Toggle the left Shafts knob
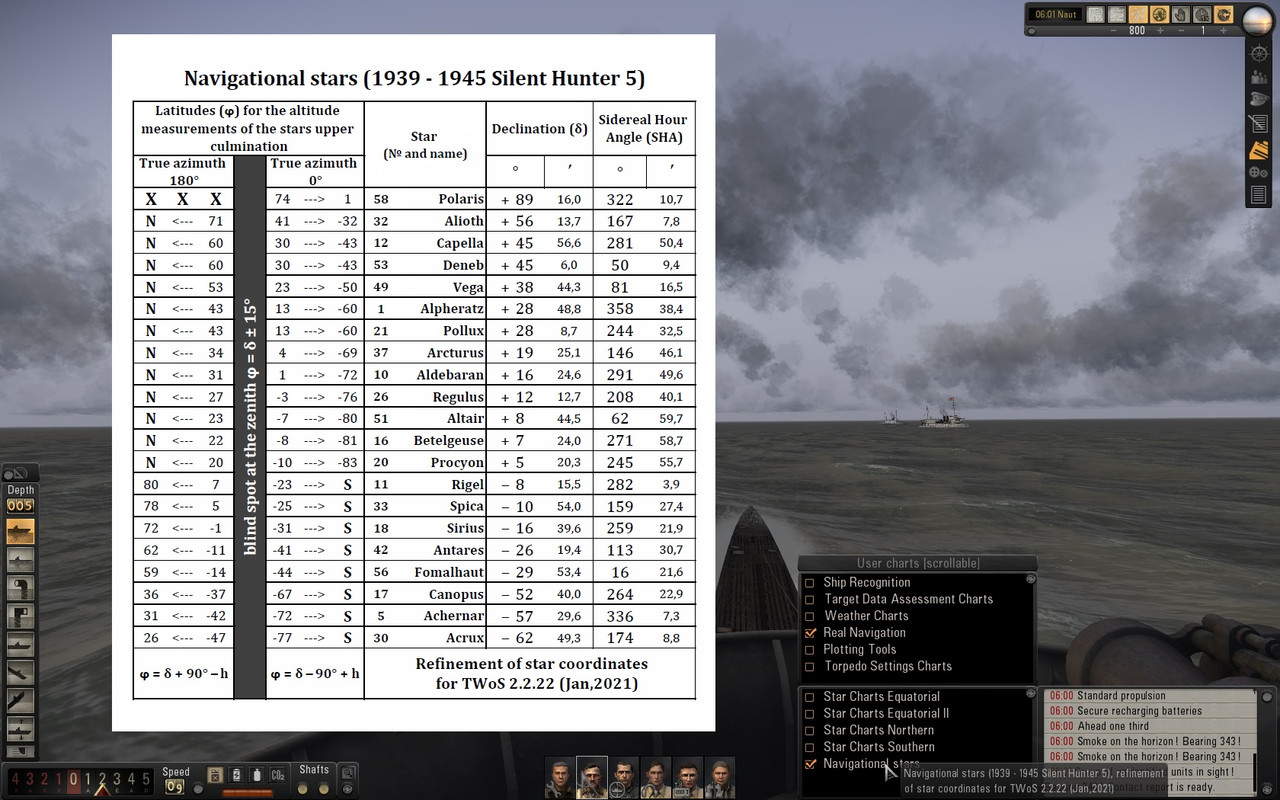The height and width of the screenshot is (800, 1280). [x=302, y=788]
